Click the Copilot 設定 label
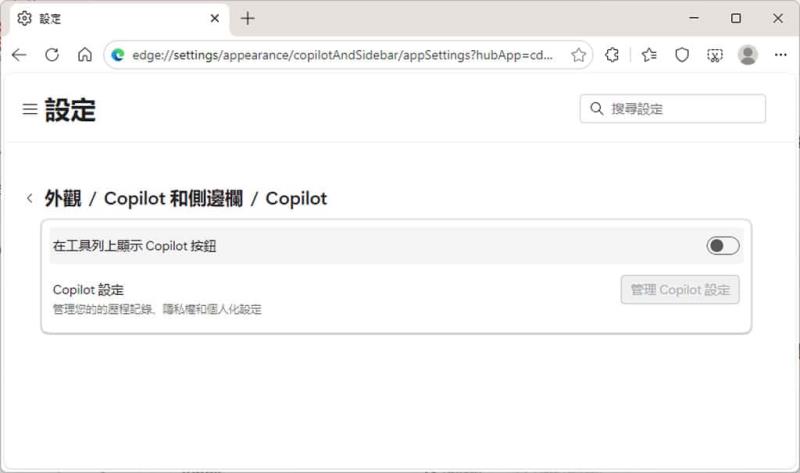 pos(88,290)
